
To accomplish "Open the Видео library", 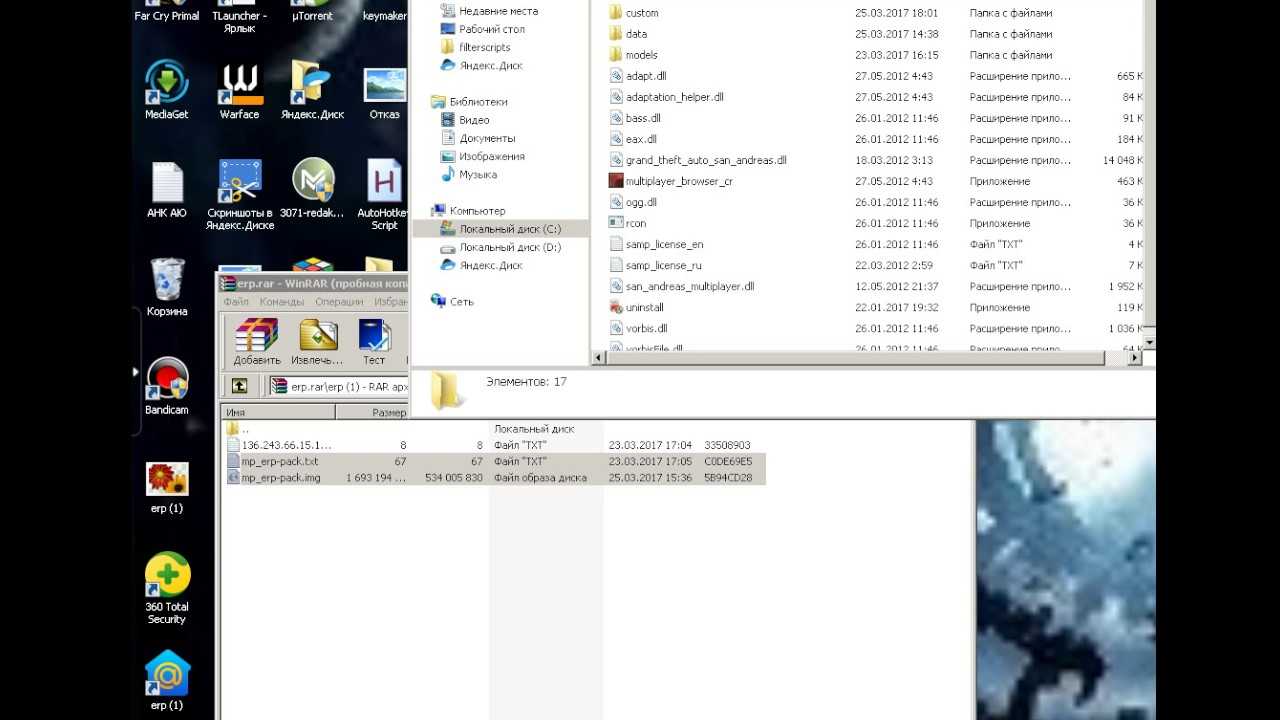I will [465, 120].
